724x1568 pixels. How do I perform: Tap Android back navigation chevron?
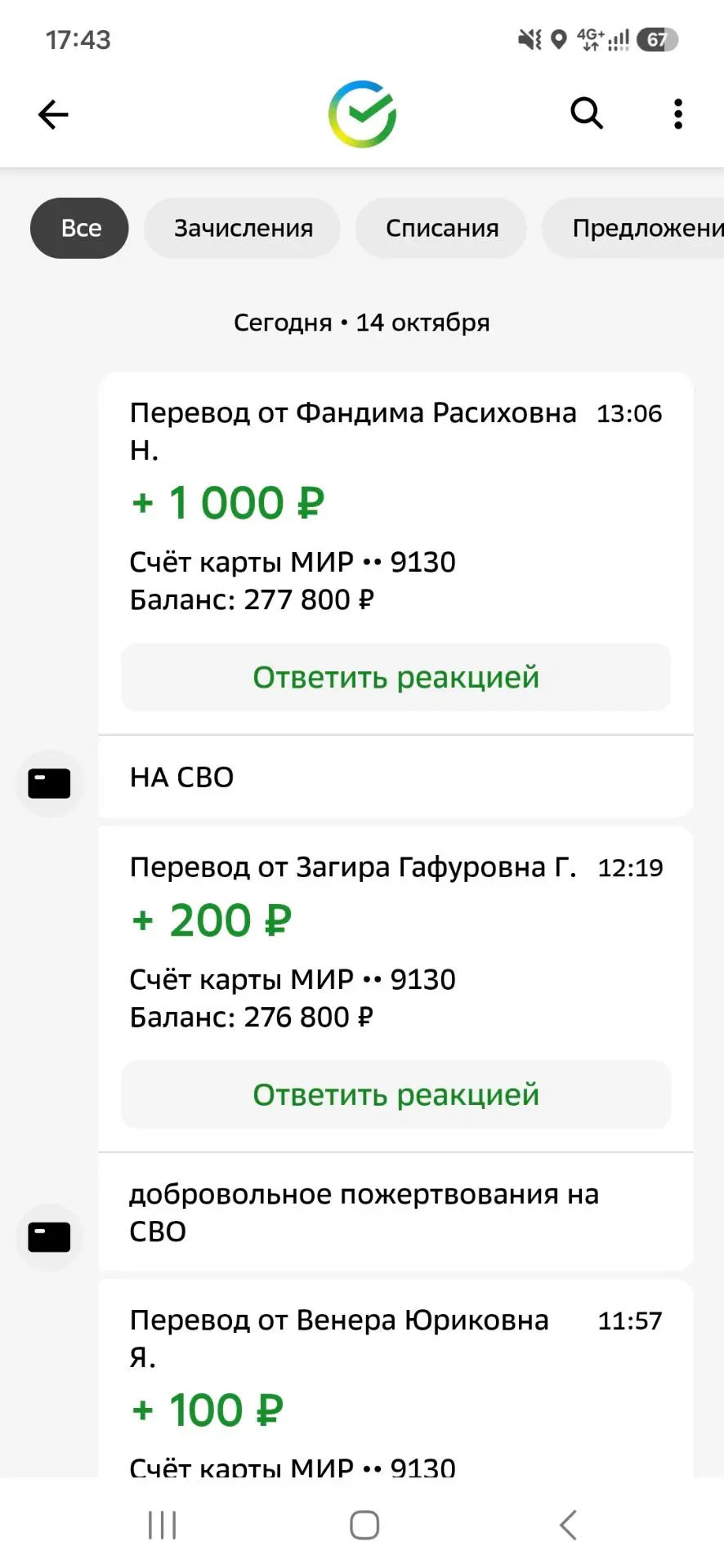[568, 1525]
